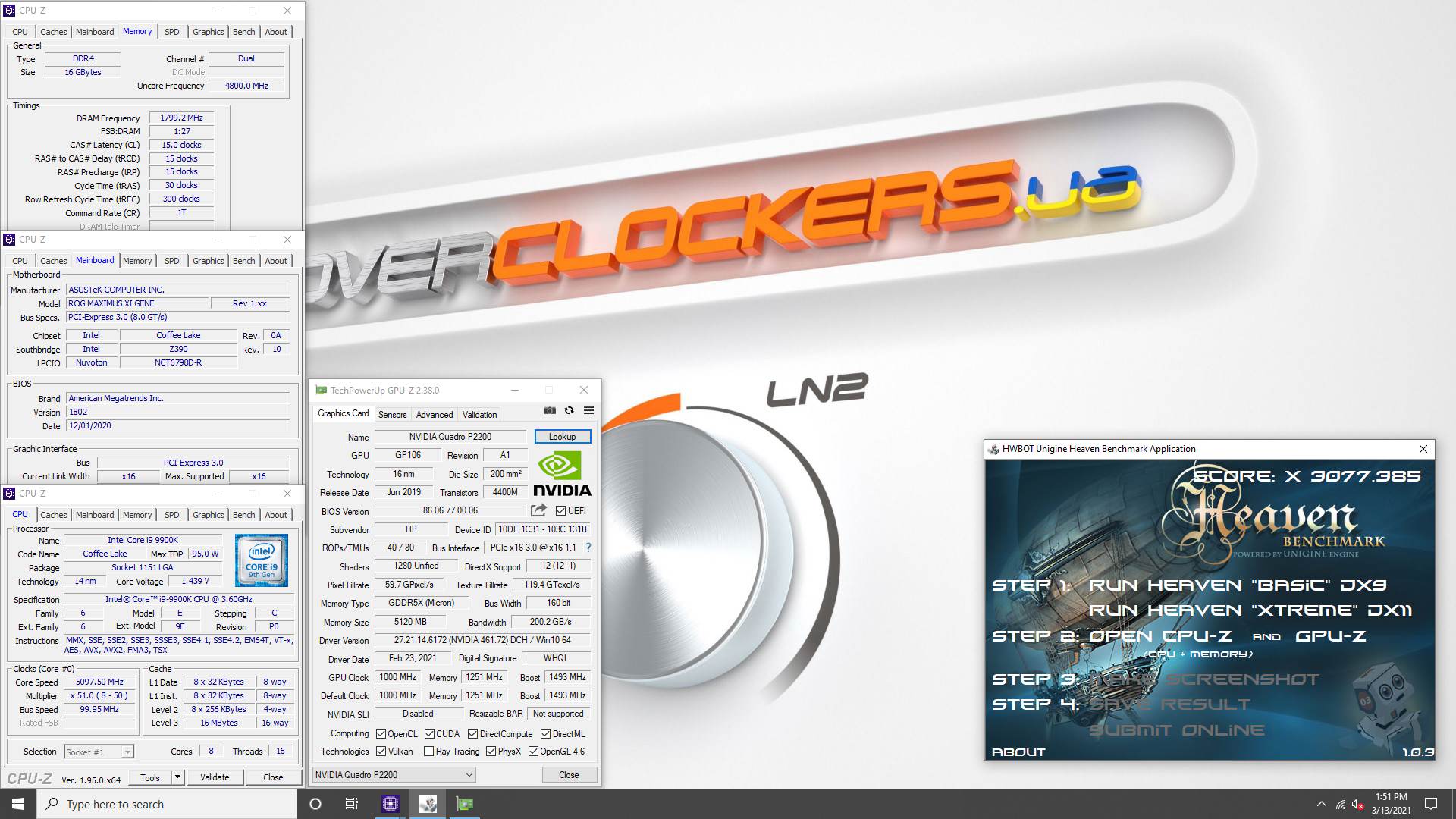Image resolution: width=1456 pixels, height=819 pixels.
Task: Click the DRAM Frequency value 1799.2 MHz
Action: (x=182, y=118)
